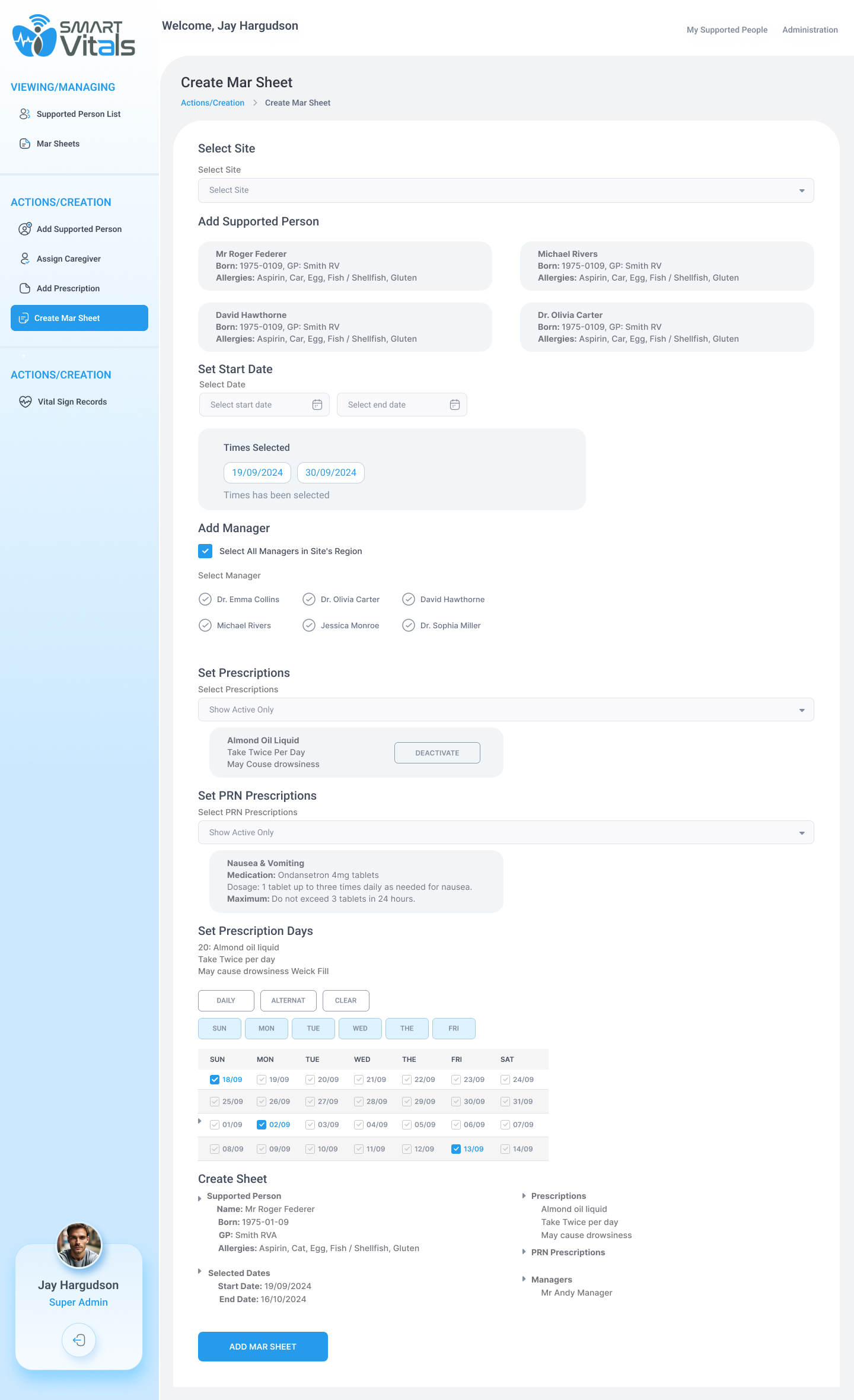This screenshot has height=1400, width=854.
Task: Toggle the Dr. Emma Collins manager selection
Action: pos(205,599)
